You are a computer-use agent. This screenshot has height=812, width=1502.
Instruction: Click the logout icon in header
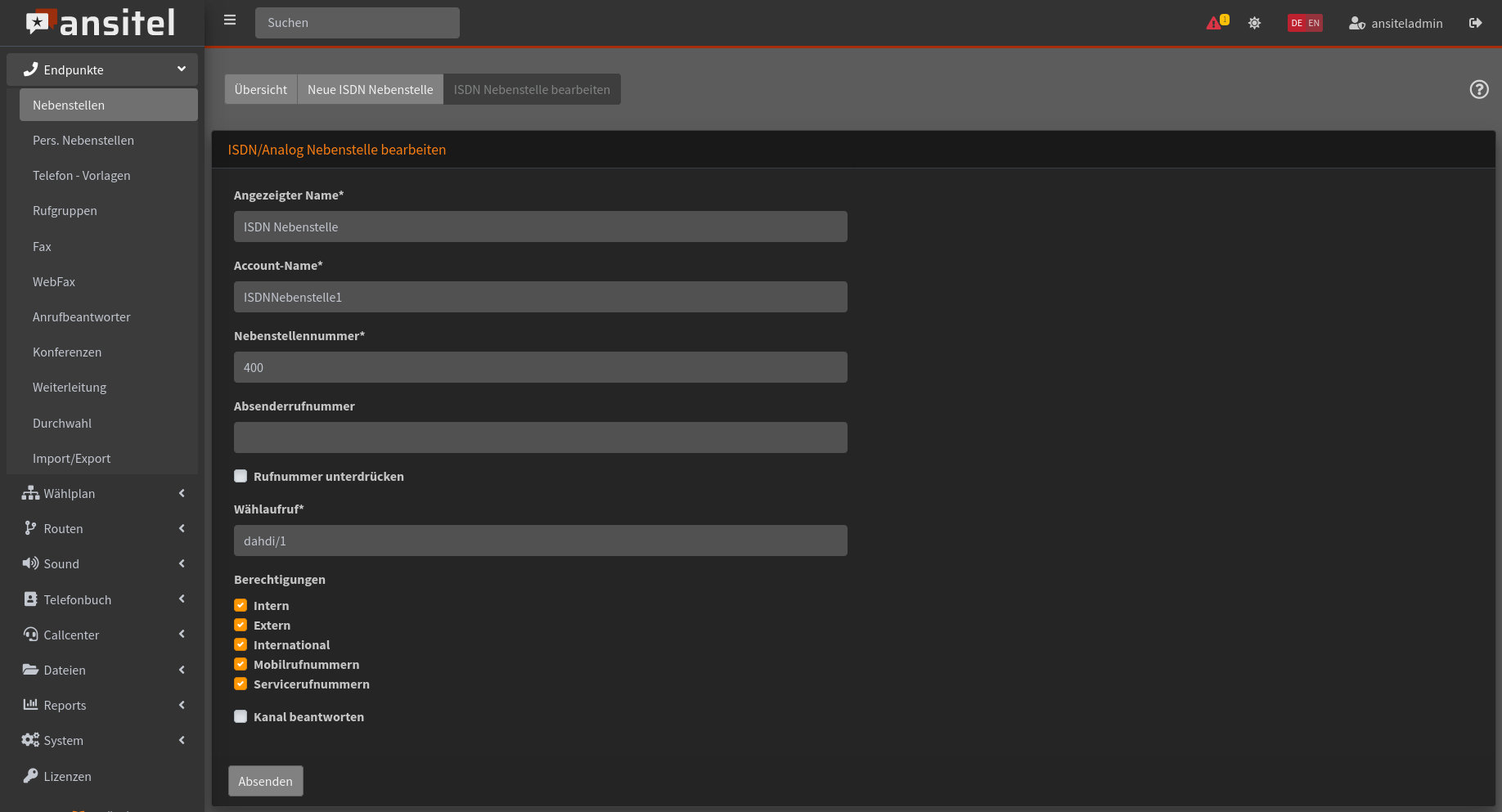click(x=1475, y=23)
